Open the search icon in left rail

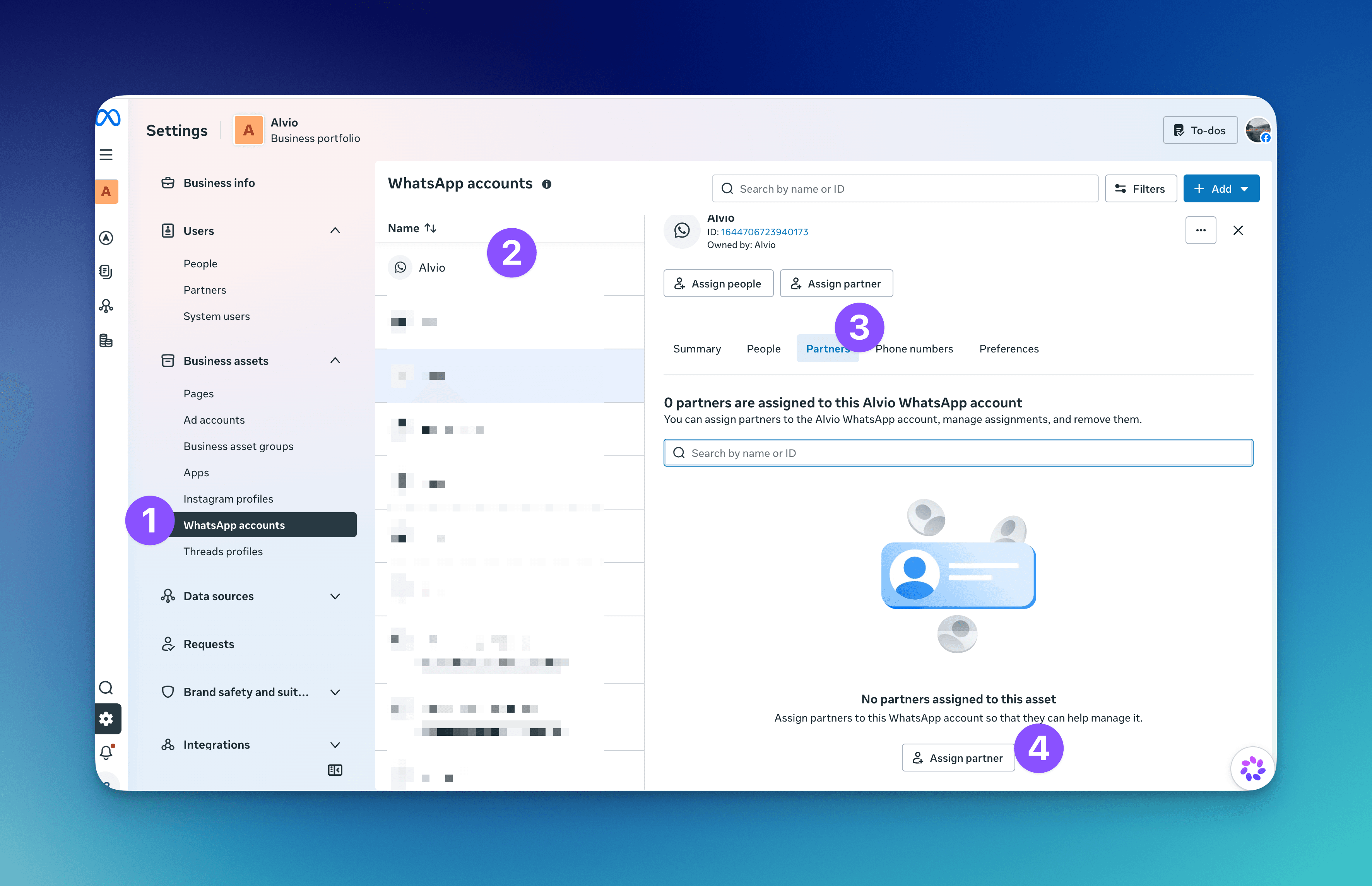tap(106, 688)
